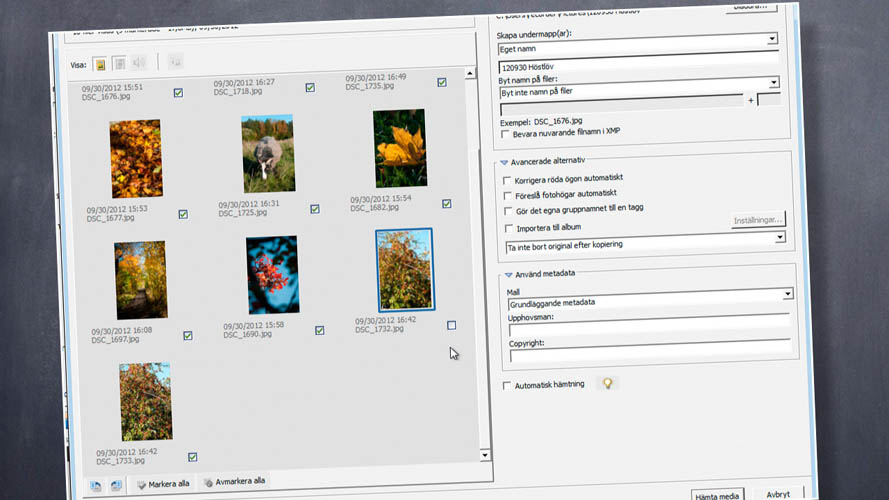The width and height of the screenshot is (889, 500).
Task: Select the orange leaves thumbnail DSC_1677.jpg
Action: (136, 159)
